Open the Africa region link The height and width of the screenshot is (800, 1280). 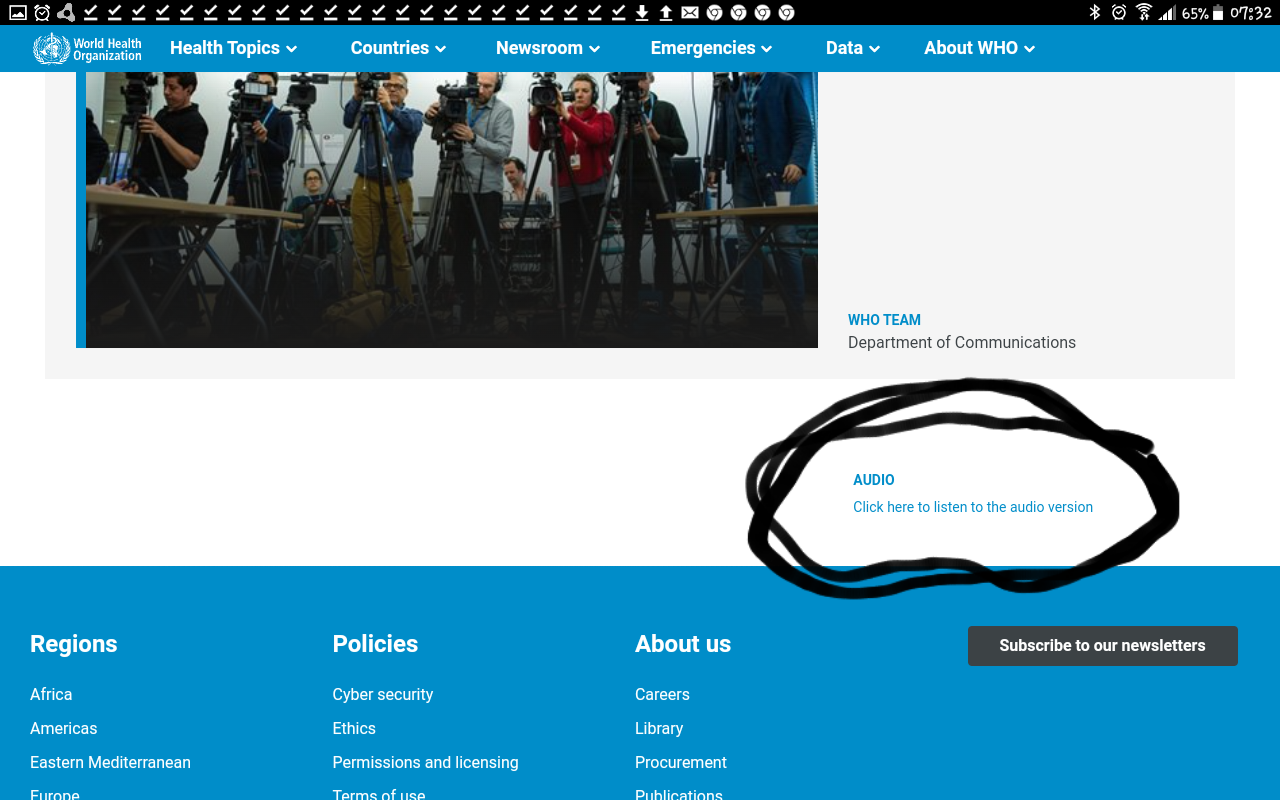coord(51,694)
